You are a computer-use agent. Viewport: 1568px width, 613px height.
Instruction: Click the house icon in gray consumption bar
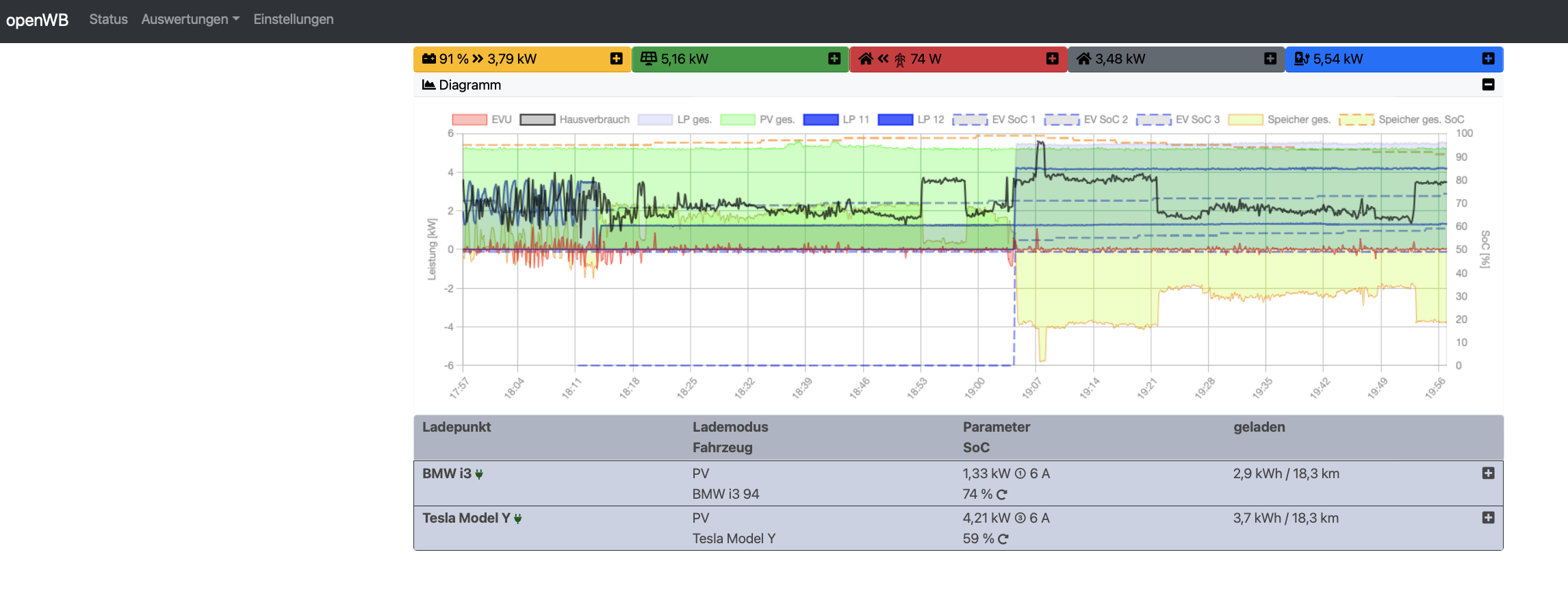1083,59
